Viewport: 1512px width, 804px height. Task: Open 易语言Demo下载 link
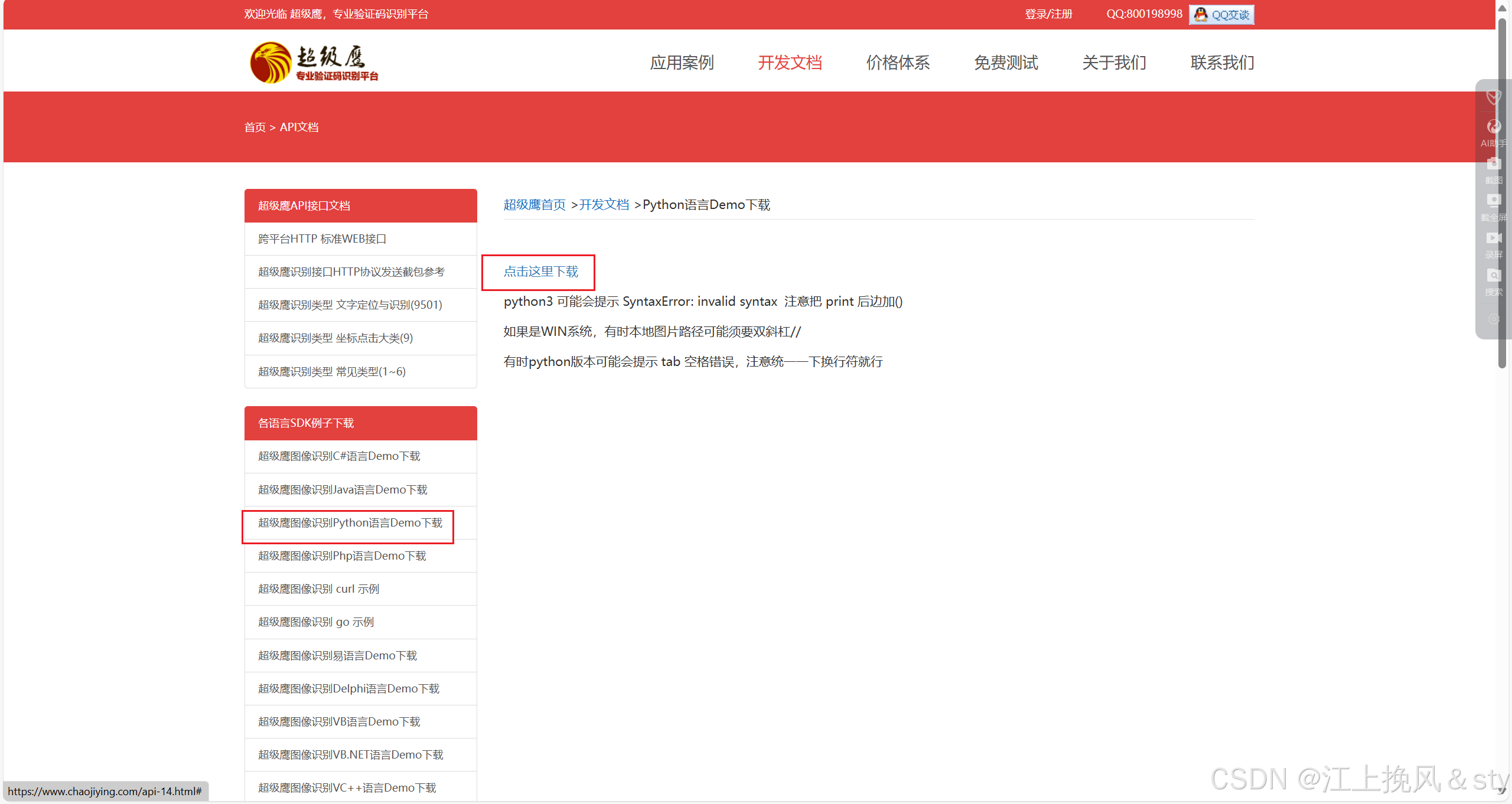tap(360, 656)
